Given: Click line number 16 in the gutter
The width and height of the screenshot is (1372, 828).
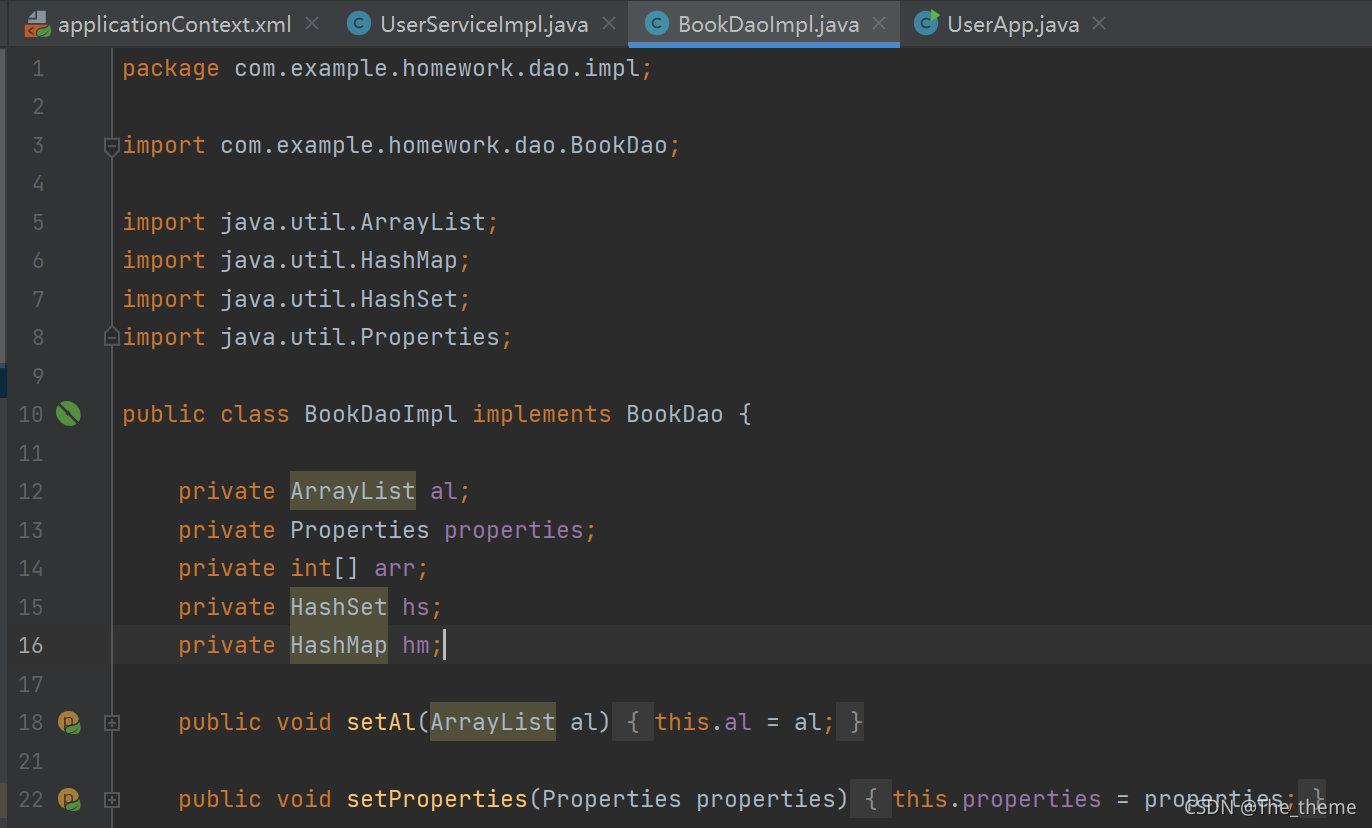Looking at the screenshot, I should click(31, 645).
